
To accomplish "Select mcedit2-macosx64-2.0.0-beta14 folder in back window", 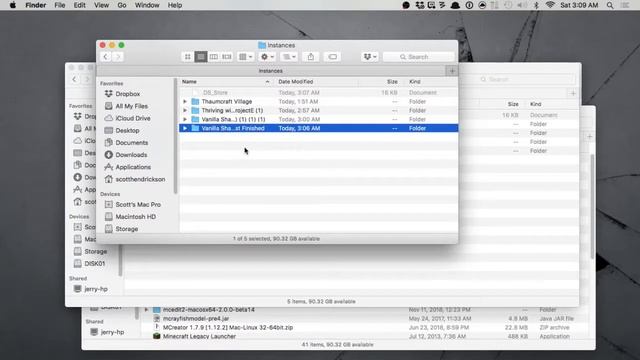I will (x=209, y=310).
